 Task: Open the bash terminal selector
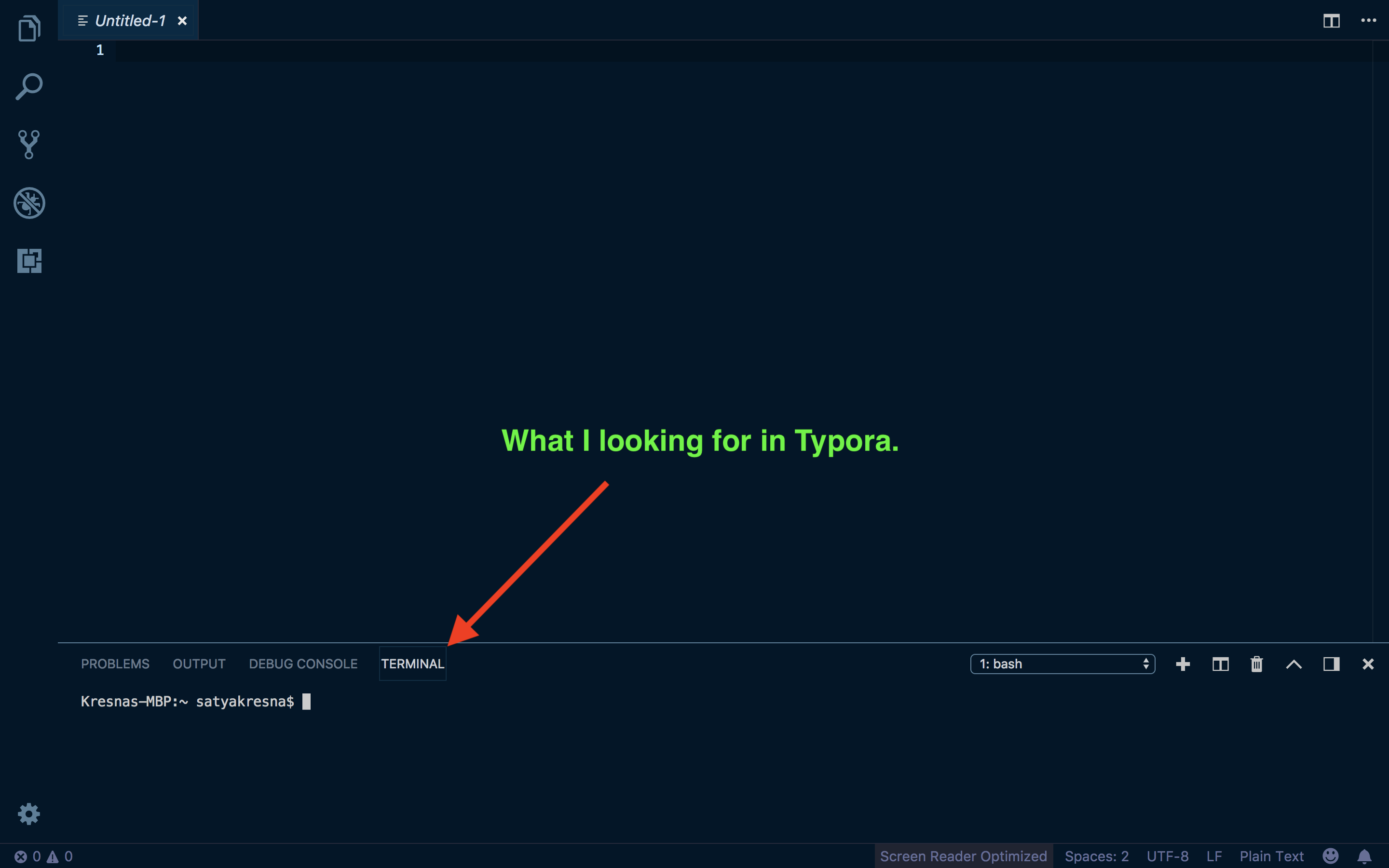[1062, 664]
